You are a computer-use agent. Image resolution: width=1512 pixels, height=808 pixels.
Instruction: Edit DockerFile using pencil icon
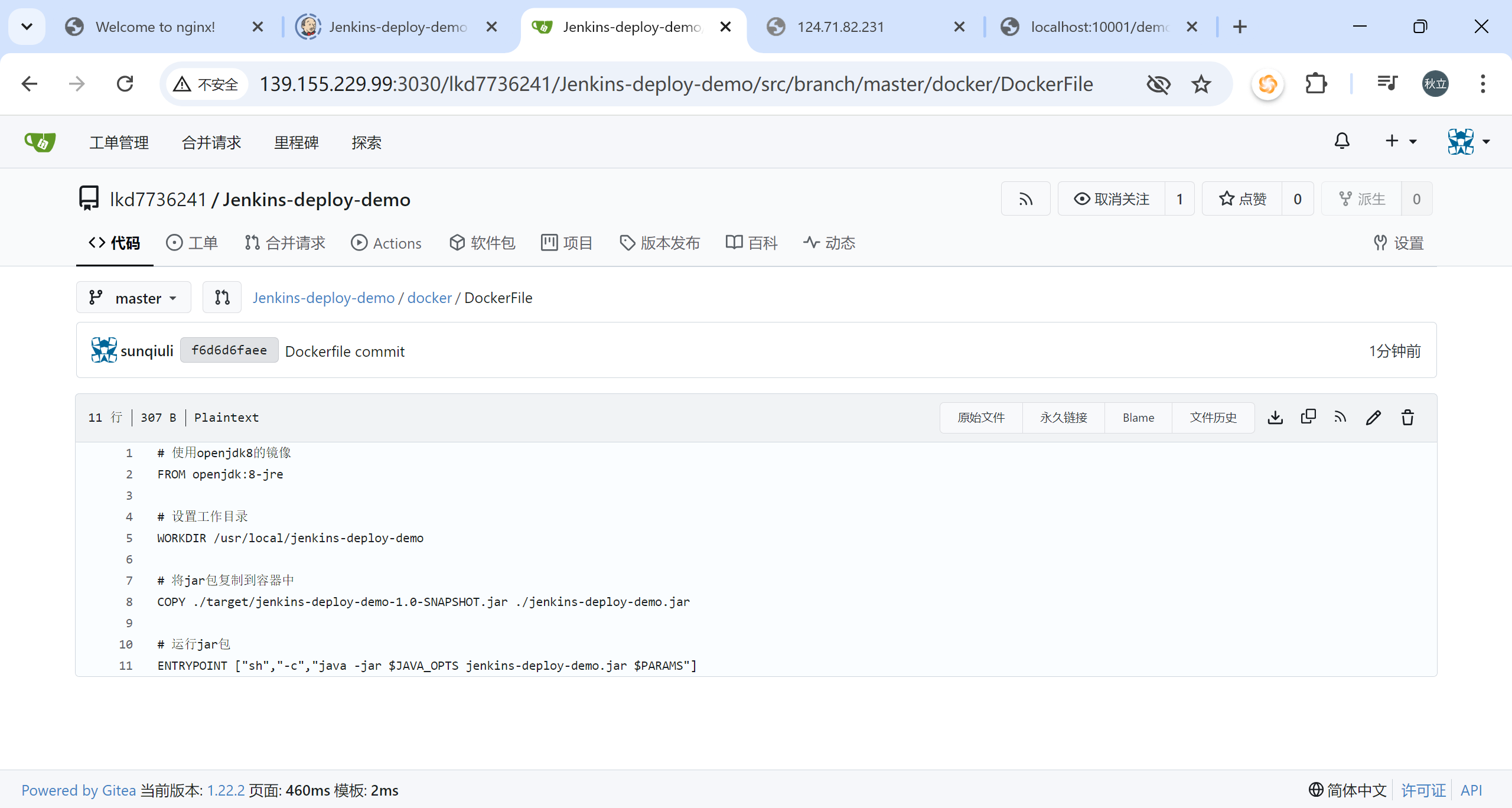point(1374,418)
